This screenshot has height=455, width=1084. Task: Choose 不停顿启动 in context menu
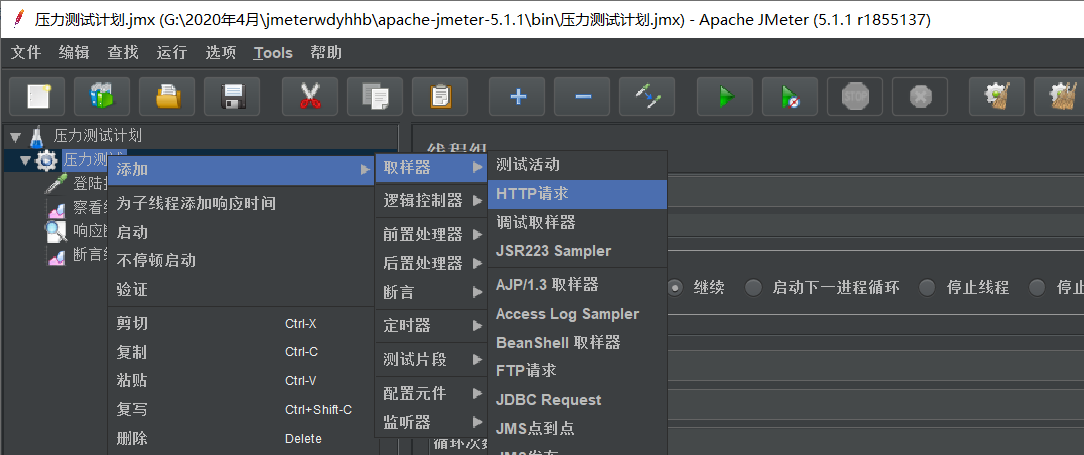[241, 261]
